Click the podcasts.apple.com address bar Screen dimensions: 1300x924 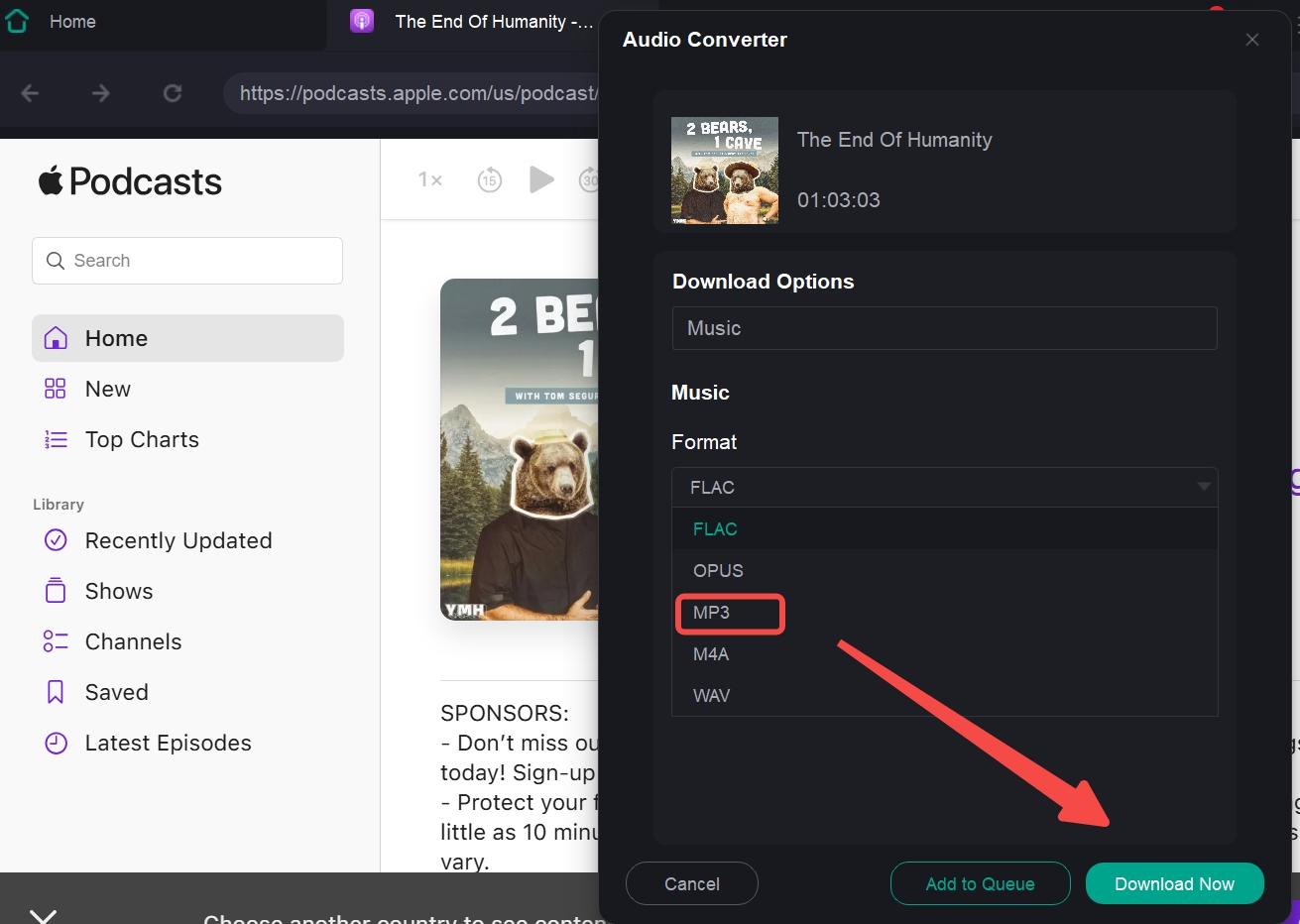click(412, 93)
